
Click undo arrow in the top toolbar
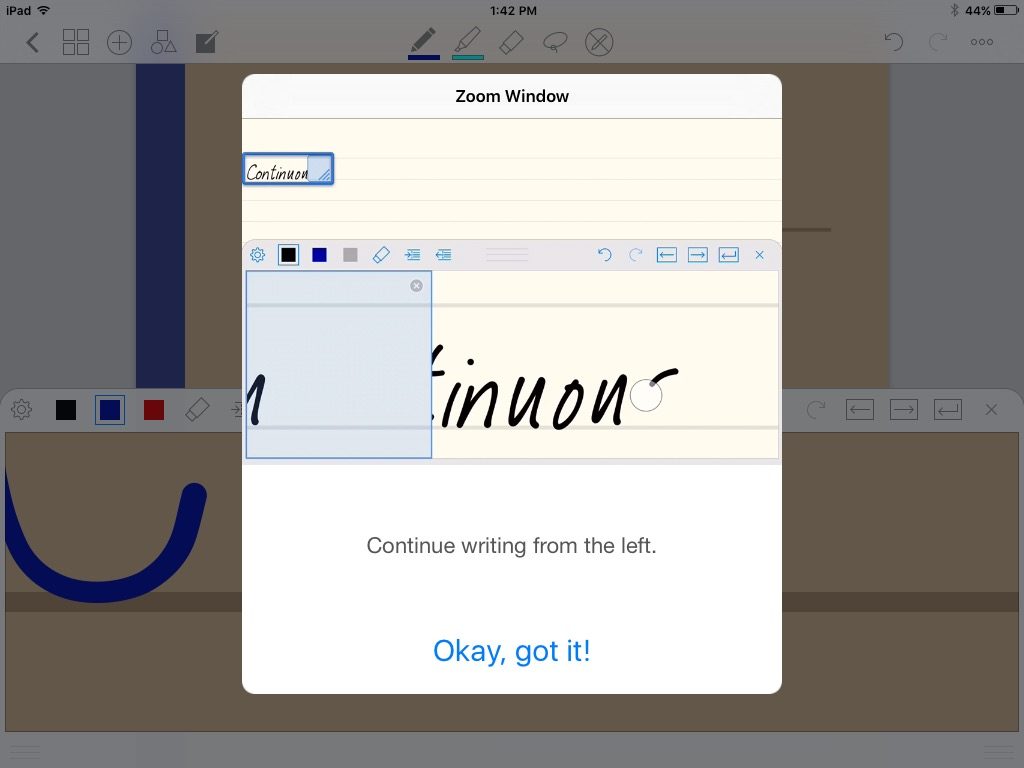pyautogui.click(x=894, y=42)
